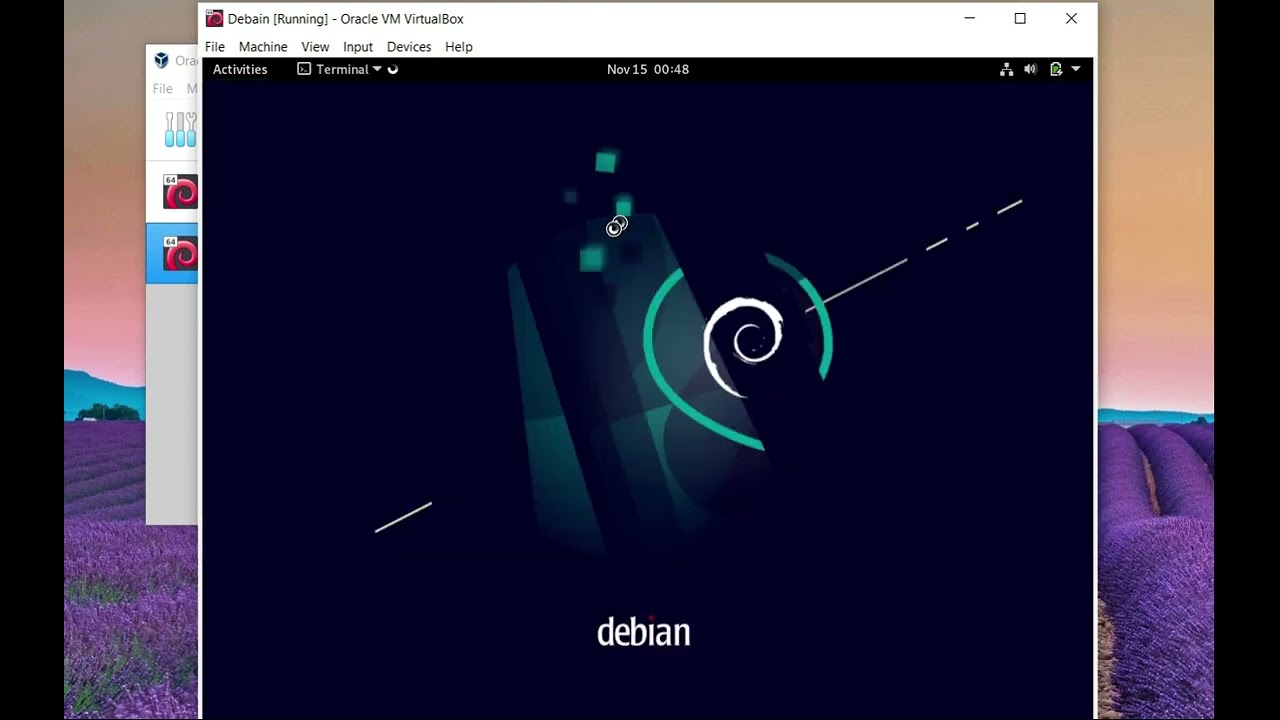Close the Debain VirtualBox window
The width and height of the screenshot is (1280, 720).
[1071, 18]
